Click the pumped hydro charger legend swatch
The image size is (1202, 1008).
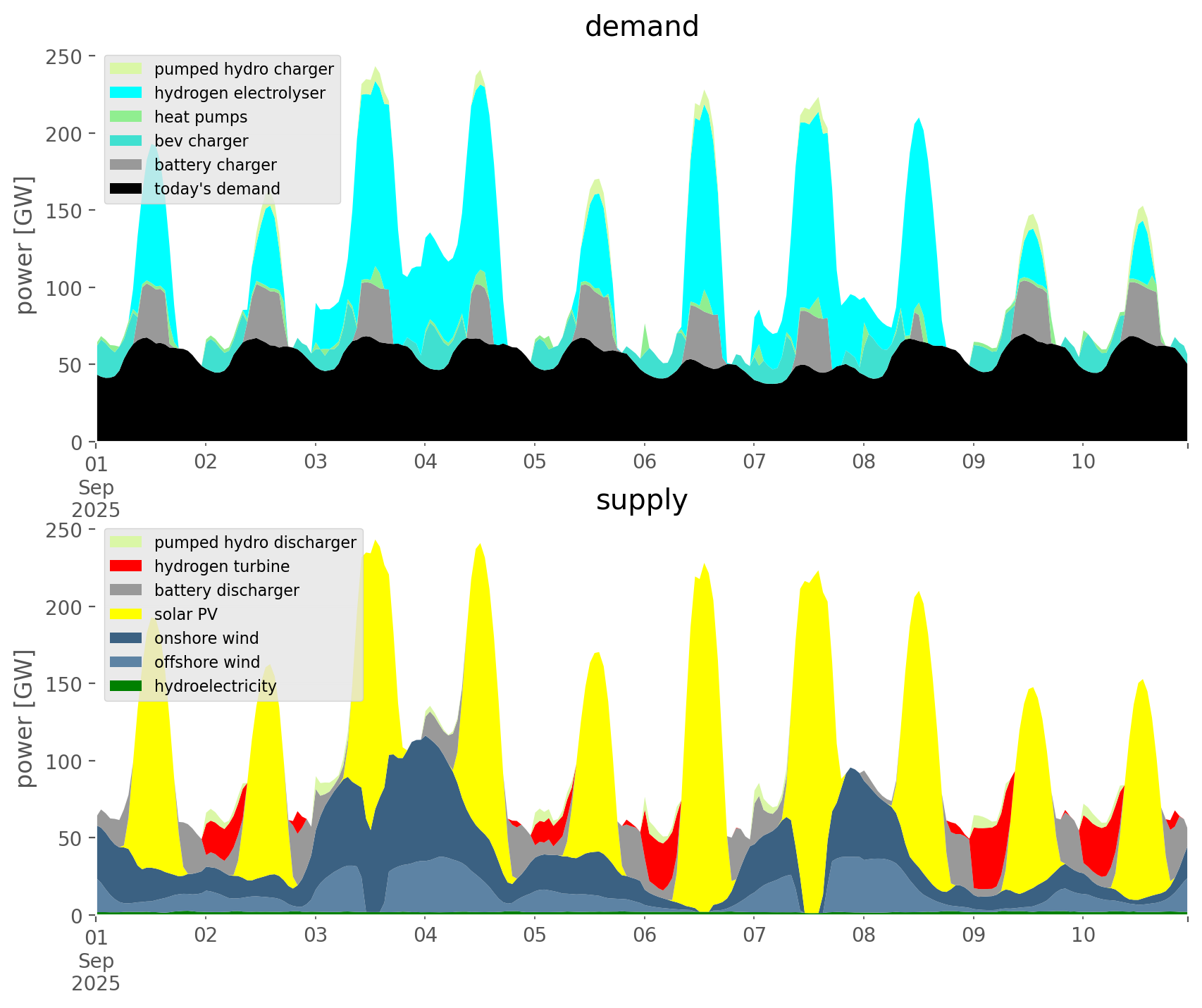pyautogui.click(x=126, y=69)
